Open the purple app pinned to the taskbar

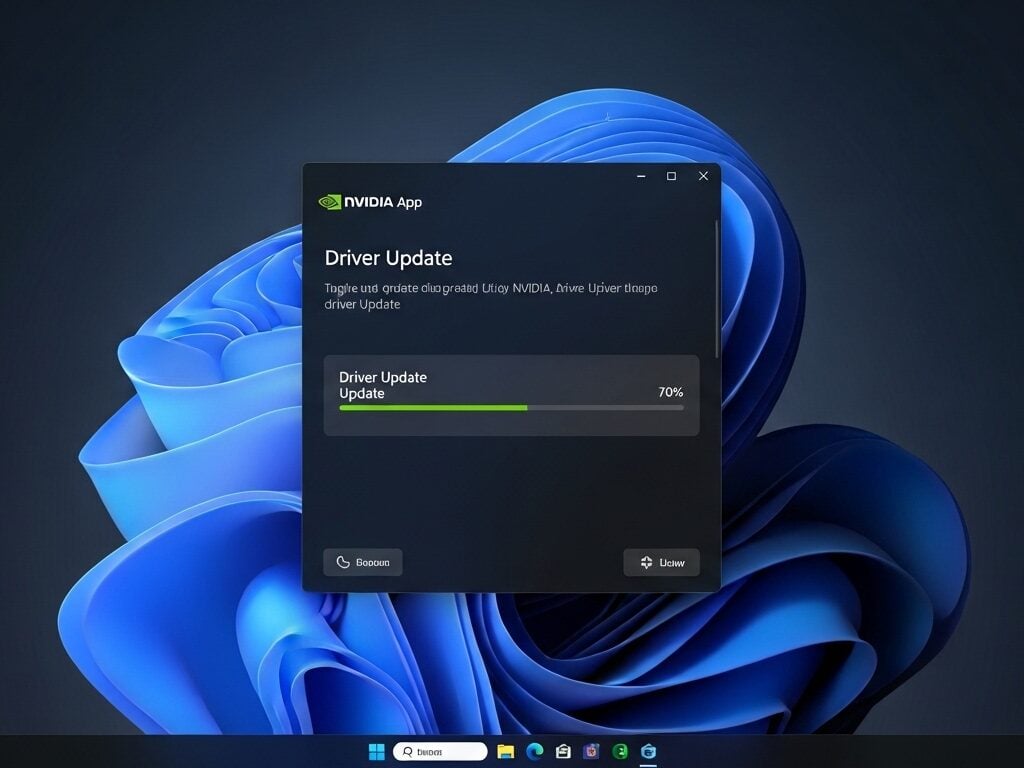click(592, 751)
